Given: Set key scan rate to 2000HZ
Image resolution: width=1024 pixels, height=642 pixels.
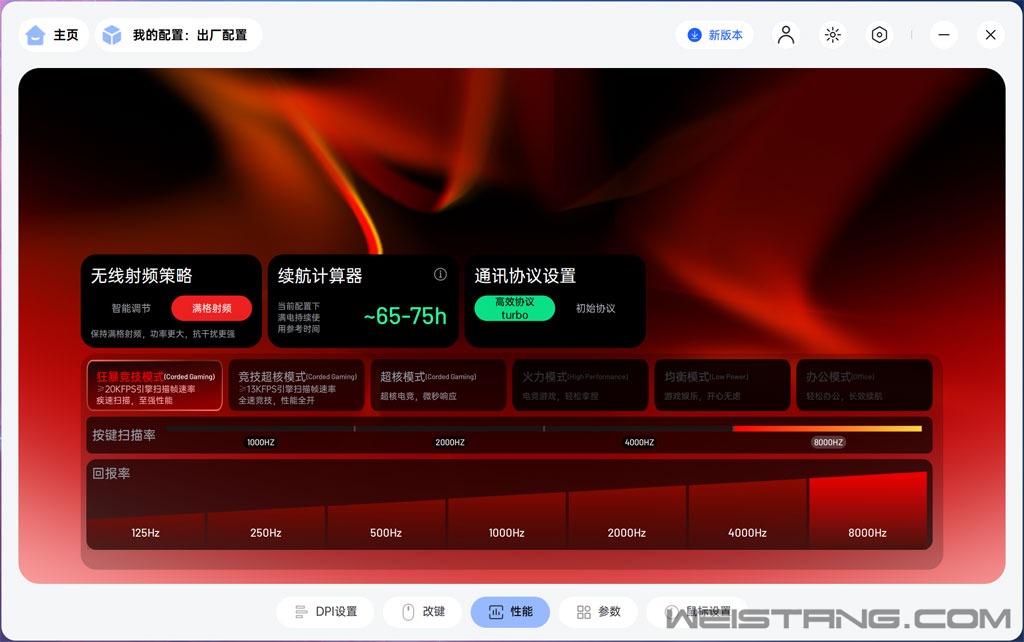Looking at the screenshot, I should click(x=449, y=441).
